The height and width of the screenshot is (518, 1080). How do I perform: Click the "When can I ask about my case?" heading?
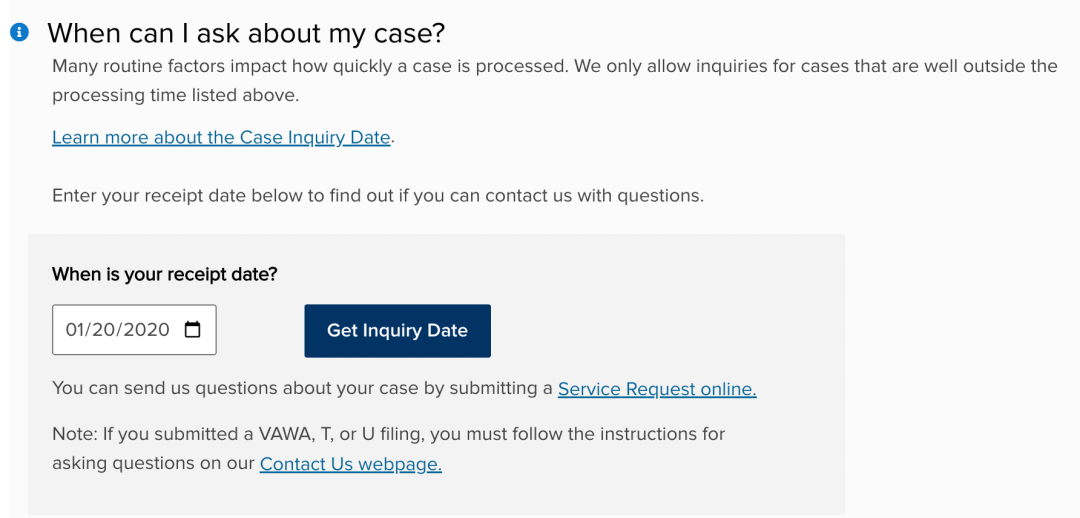tap(246, 33)
